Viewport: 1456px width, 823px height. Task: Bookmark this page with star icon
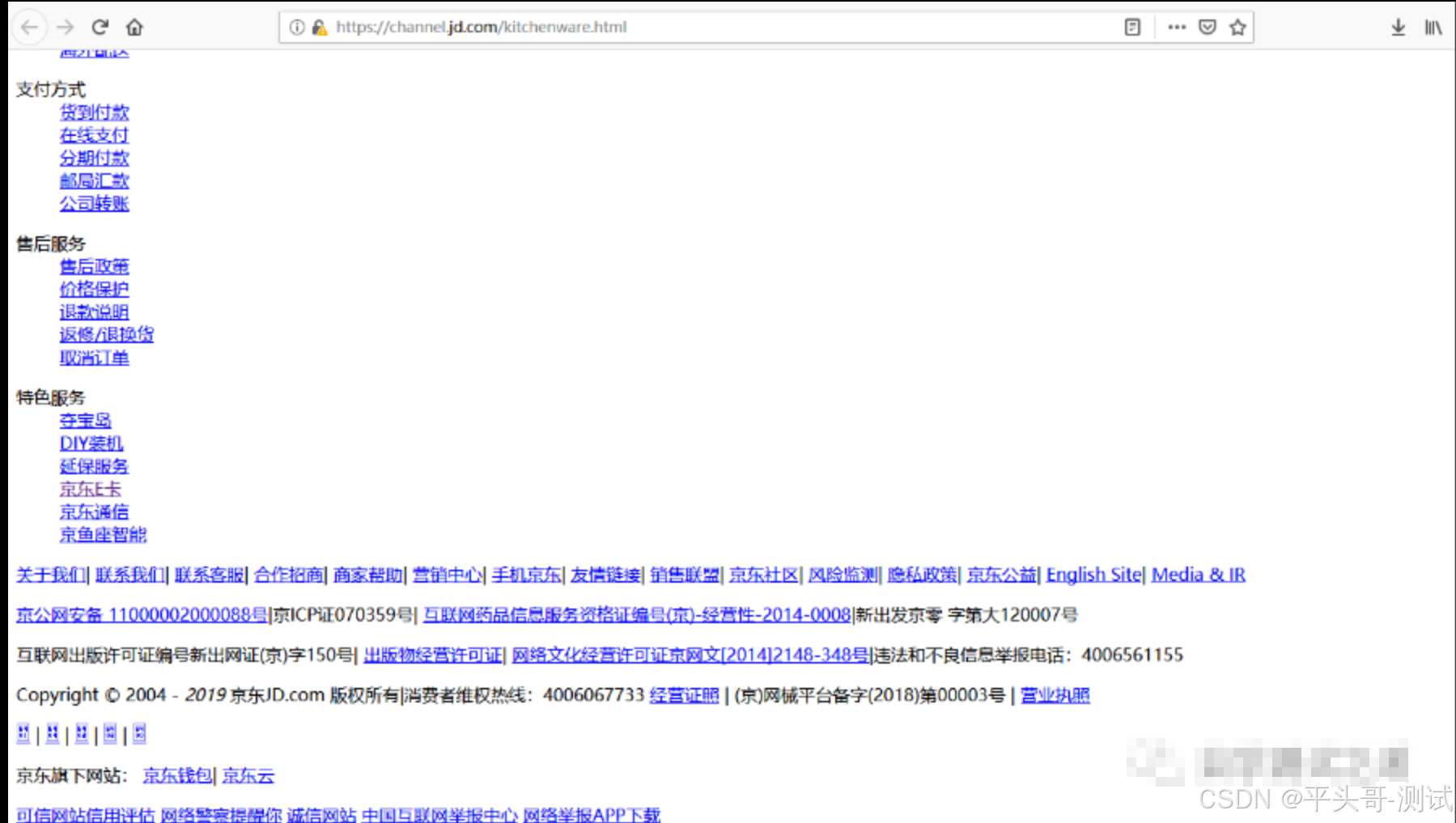point(1237,27)
